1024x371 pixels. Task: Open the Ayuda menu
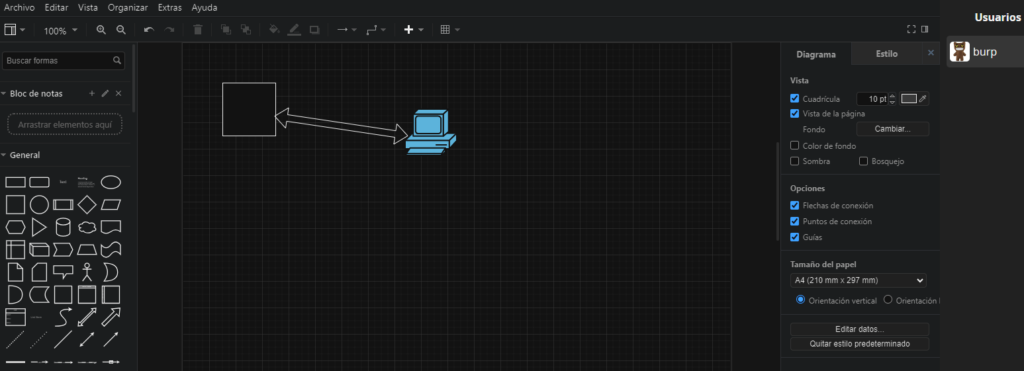pyautogui.click(x=204, y=8)
